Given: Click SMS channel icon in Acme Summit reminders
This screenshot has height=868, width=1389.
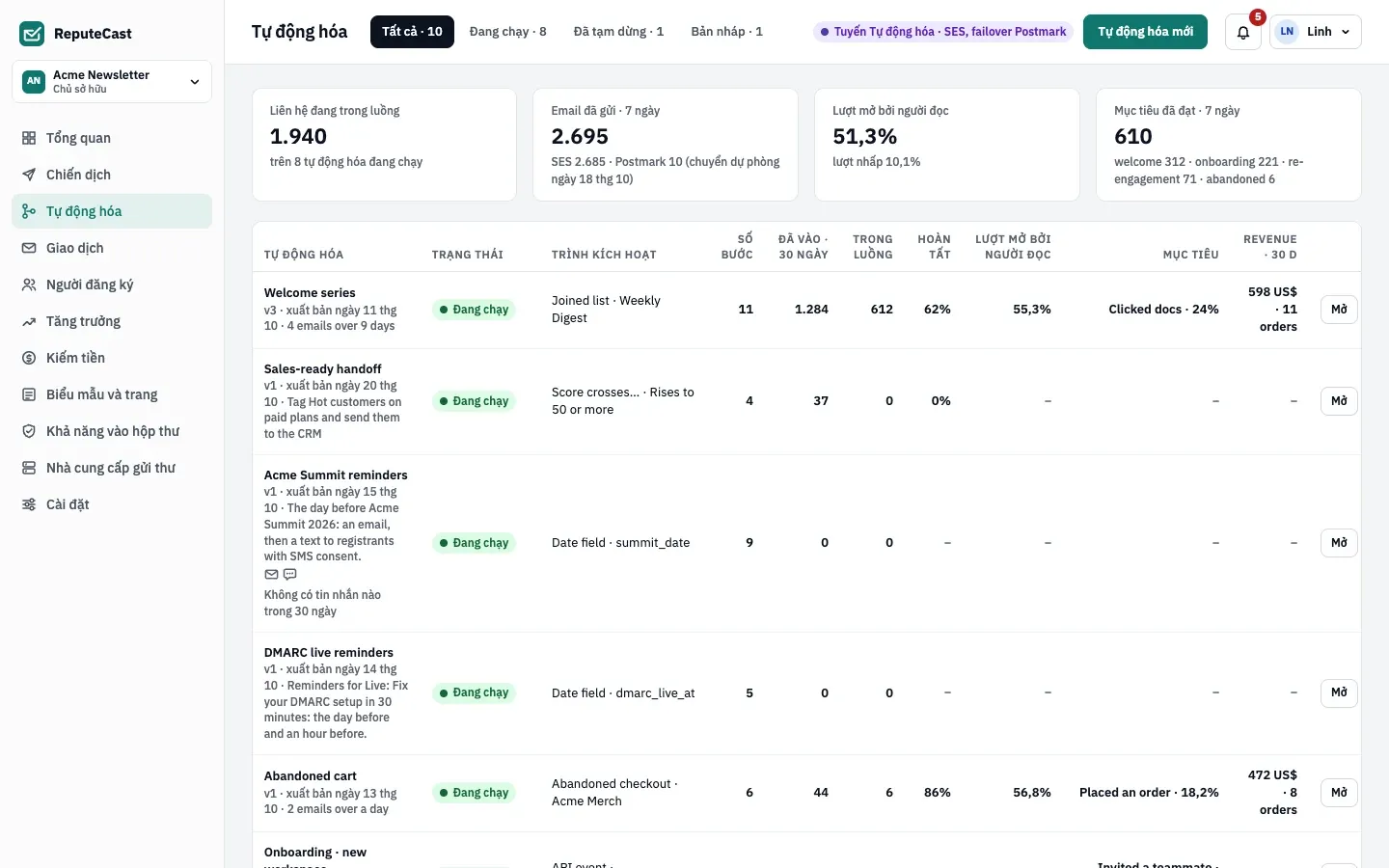Looking at the screenshot, I should point(289,574).
